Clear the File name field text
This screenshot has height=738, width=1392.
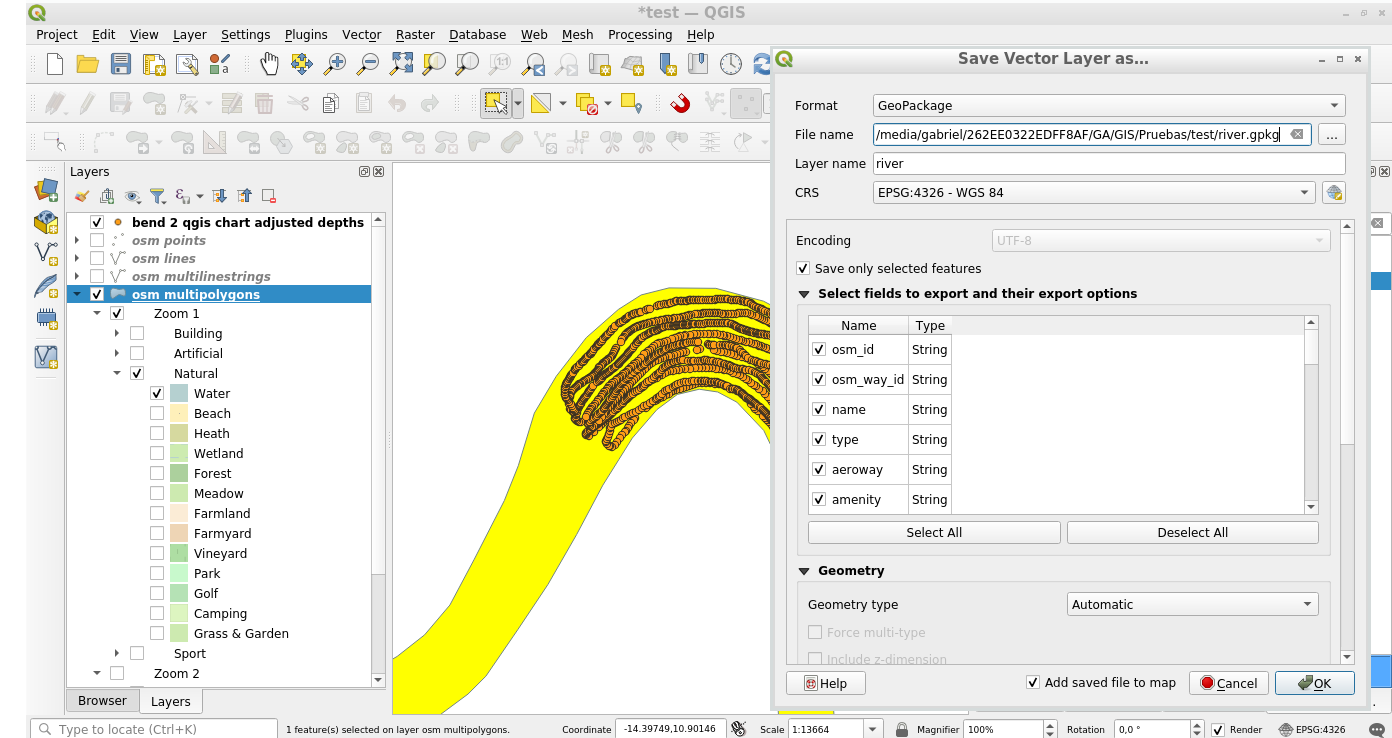point(1296,134)
